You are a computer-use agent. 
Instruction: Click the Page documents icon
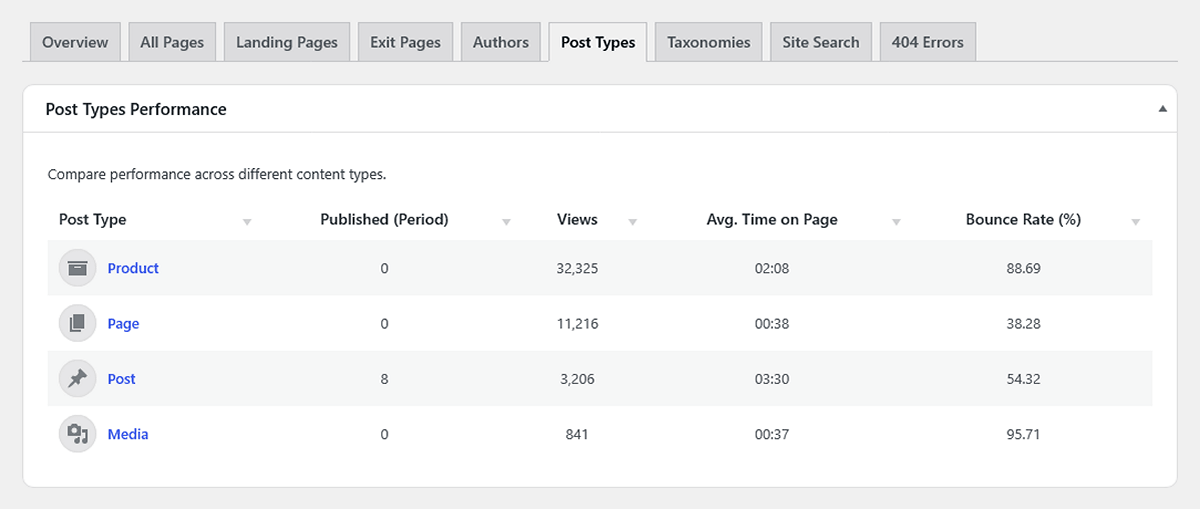pos(77,324)
